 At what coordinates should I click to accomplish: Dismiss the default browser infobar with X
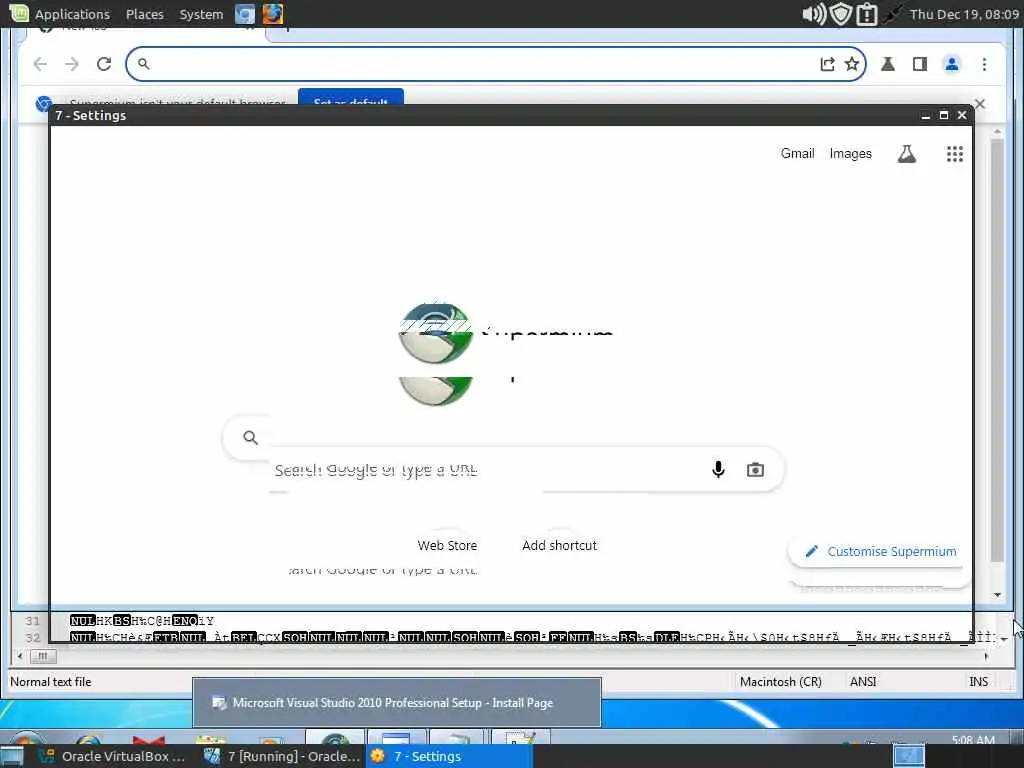[x=980, y=104]
